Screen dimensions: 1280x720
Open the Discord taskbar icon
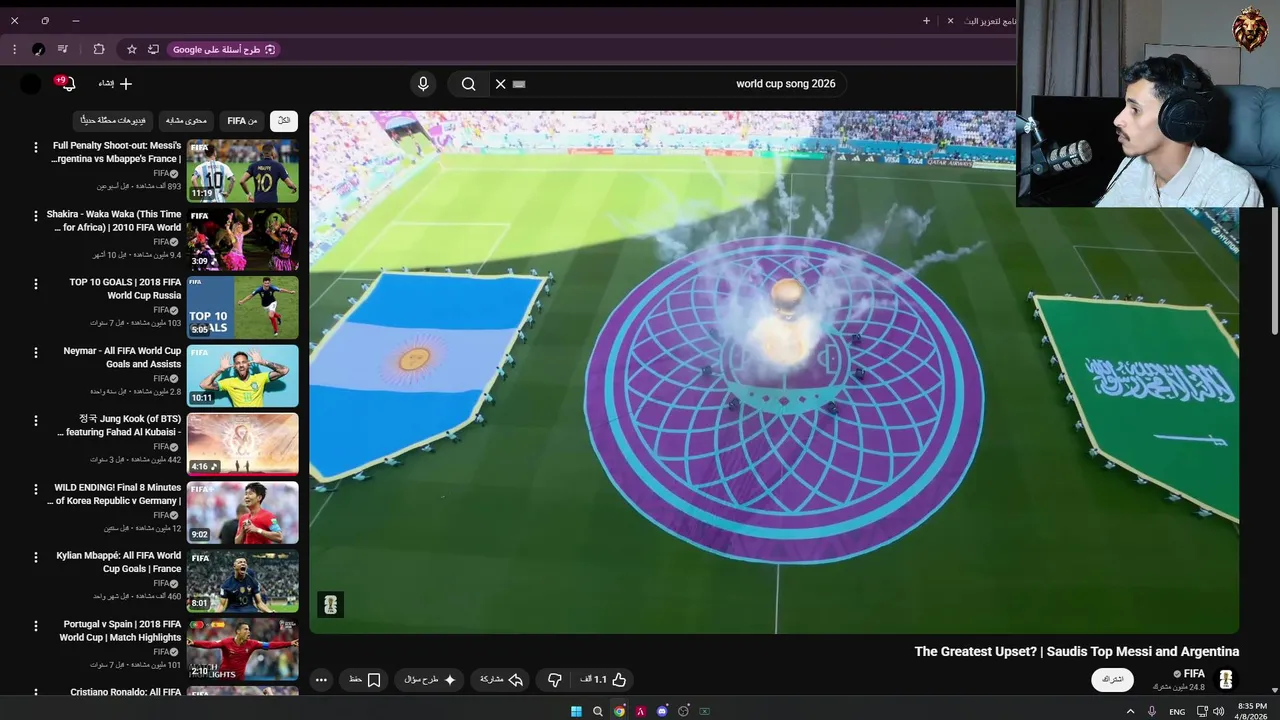(662, 711)
